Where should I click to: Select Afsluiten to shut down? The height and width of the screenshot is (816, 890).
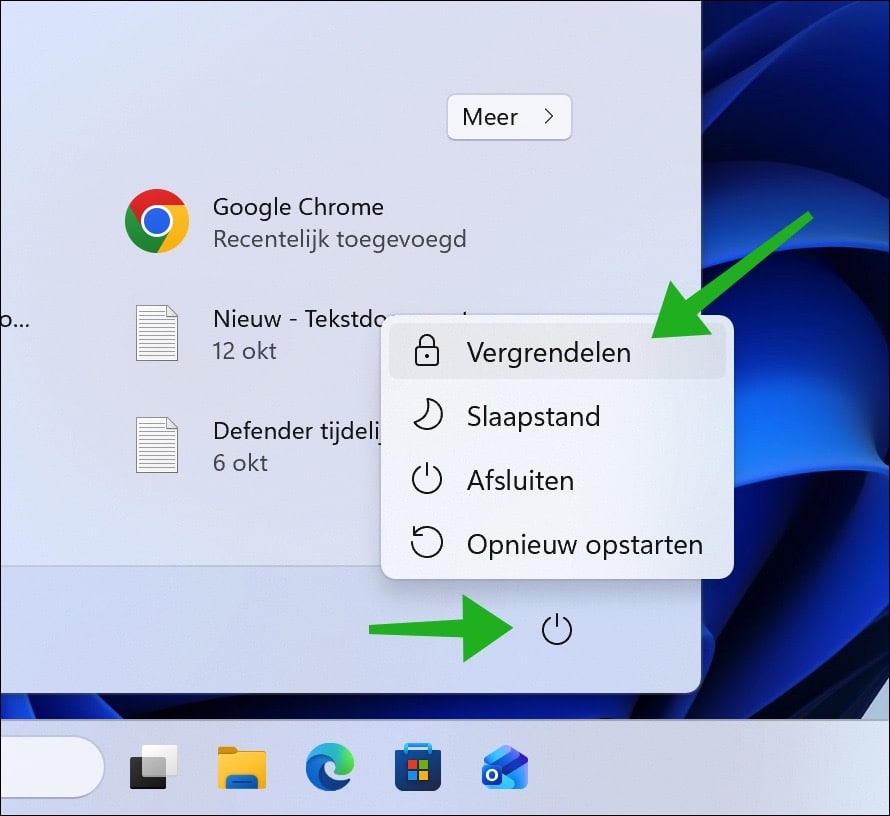(x=519, y=480)
